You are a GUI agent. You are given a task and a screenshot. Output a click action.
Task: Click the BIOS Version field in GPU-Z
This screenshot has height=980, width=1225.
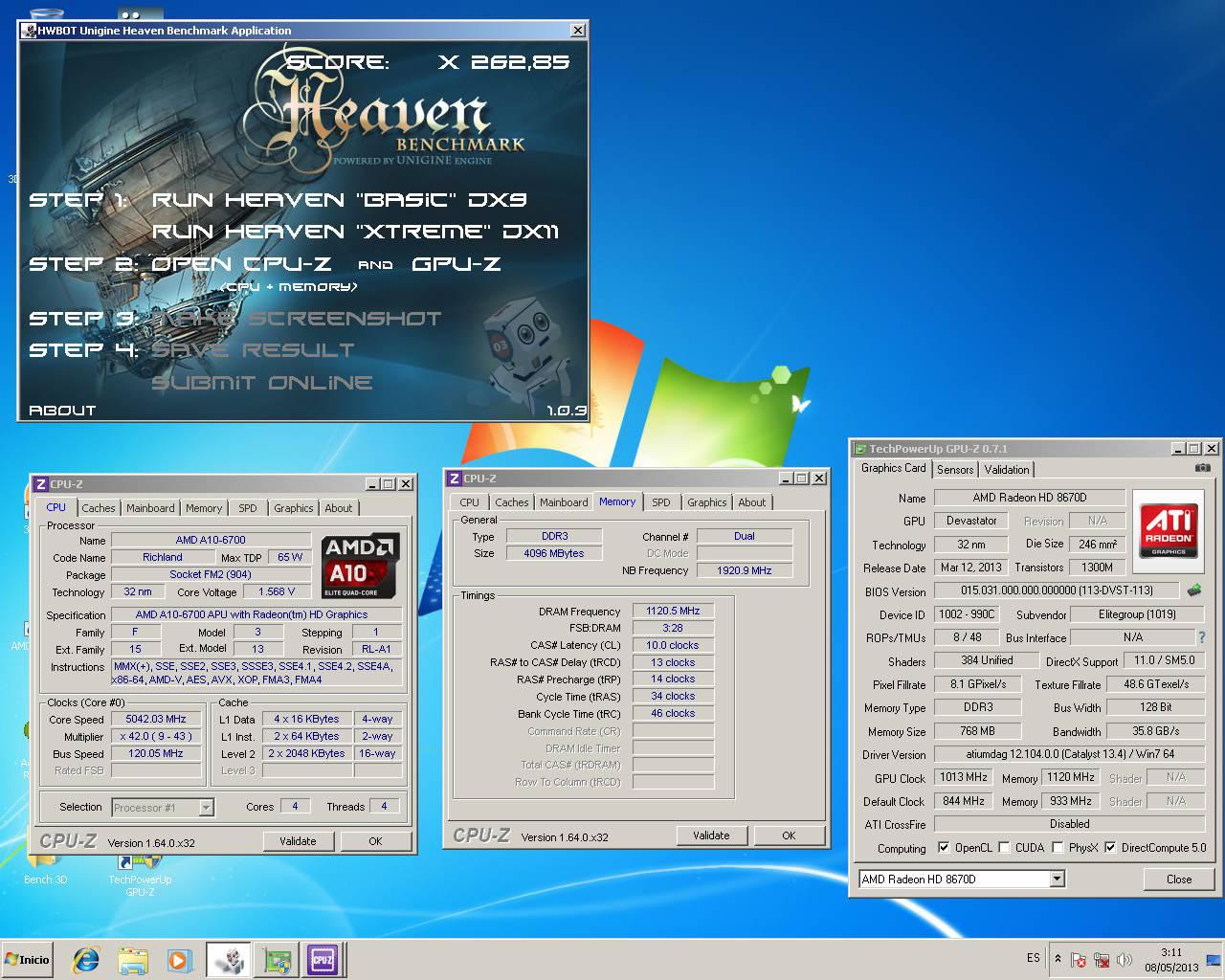[1058, 590]
